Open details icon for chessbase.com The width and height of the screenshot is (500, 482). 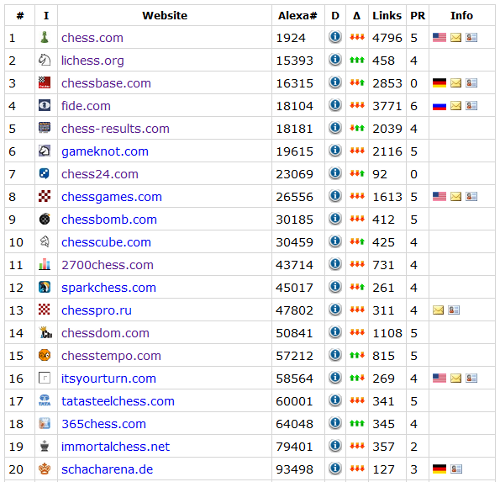coord(335,82)
